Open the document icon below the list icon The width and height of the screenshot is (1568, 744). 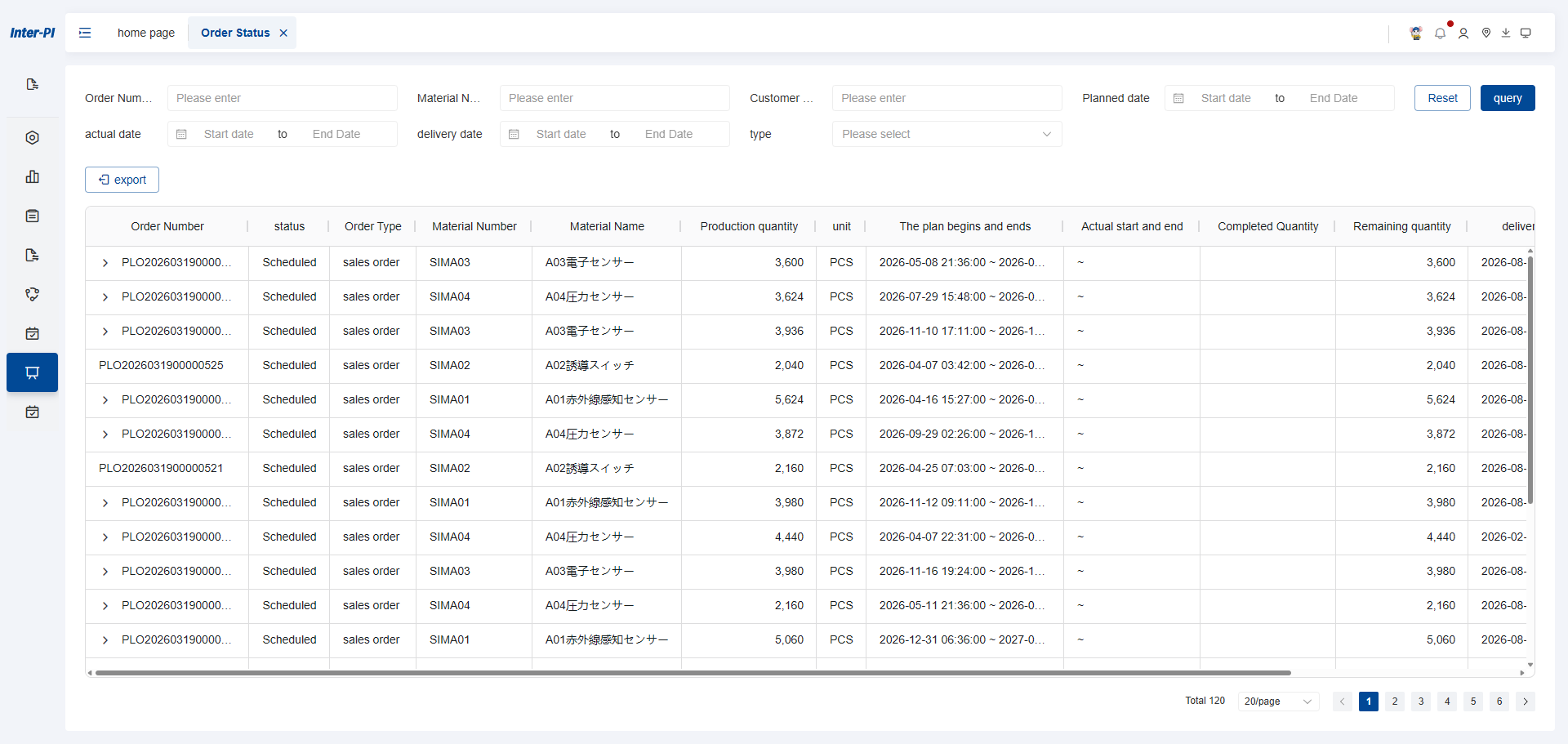pos(33,255)
